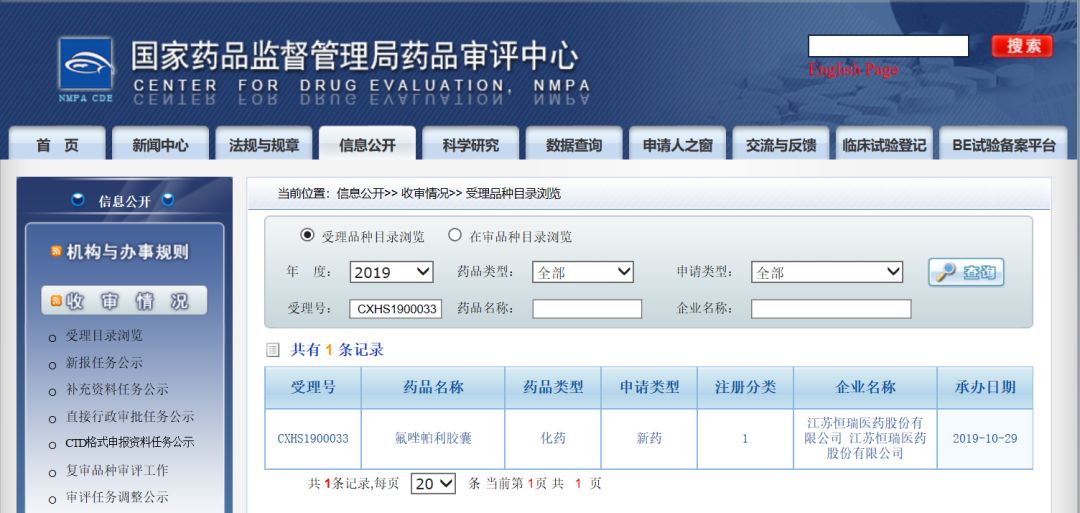Click the 承办日期 column header
1080x513 pixels.
pos(985,388)
